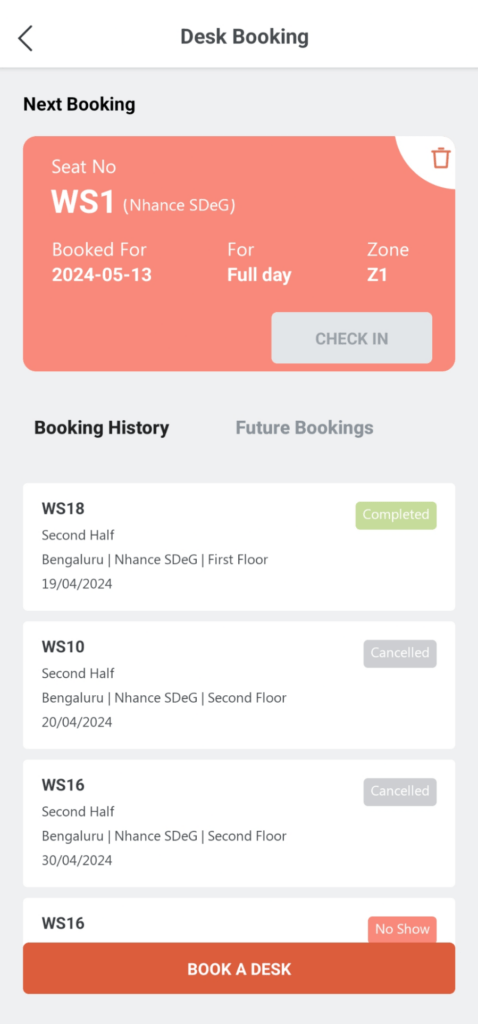Image resolution: width=478 pixels, height=1024 pixels.
Task: Tap the Desk Booking page title
Action: [244, 37]
